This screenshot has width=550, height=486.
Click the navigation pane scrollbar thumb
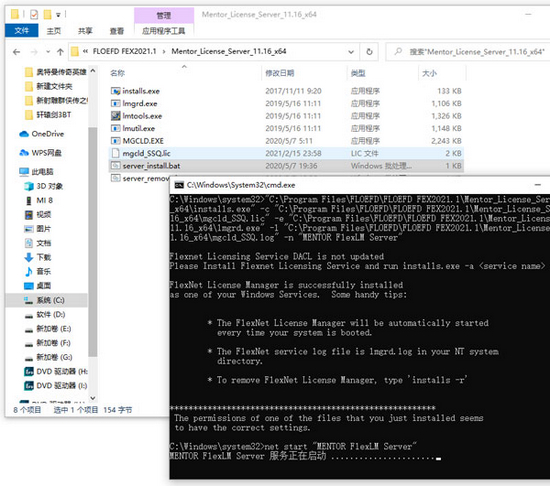(93, 242)
